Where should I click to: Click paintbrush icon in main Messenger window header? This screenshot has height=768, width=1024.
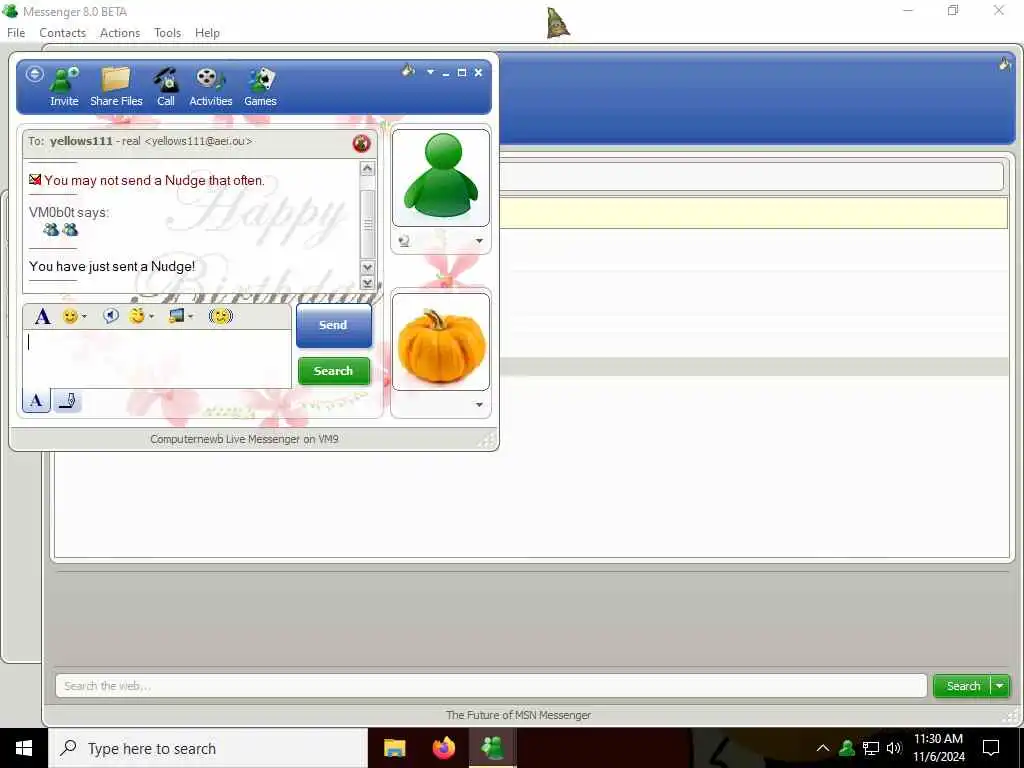1005,63
